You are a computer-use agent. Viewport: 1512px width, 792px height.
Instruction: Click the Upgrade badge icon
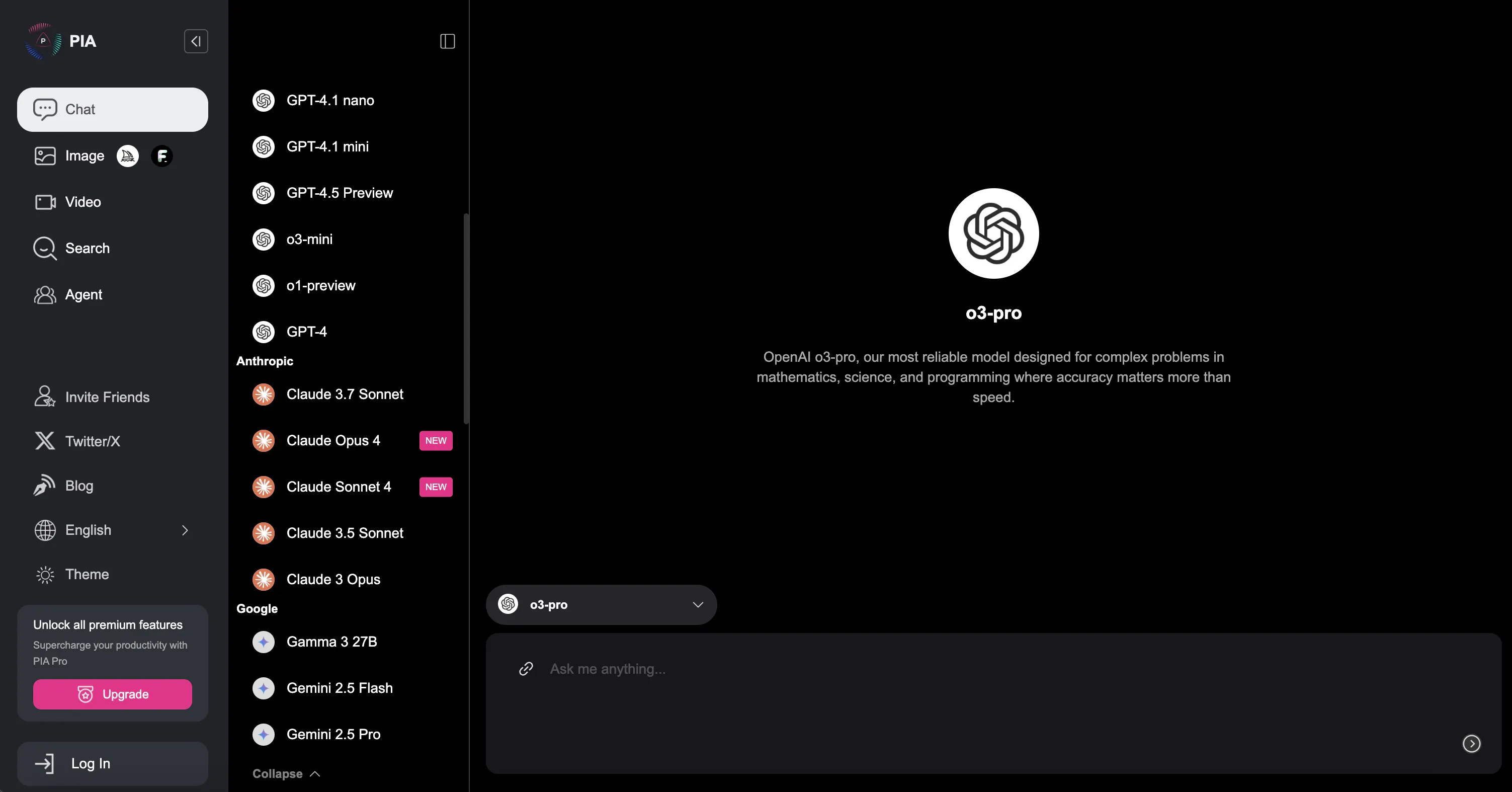click(86, 694)
